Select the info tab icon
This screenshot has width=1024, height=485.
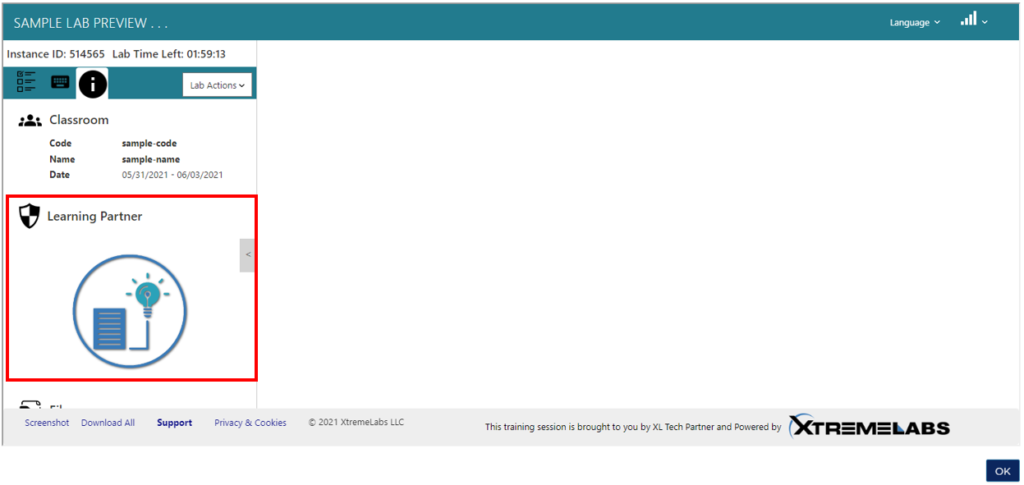pos(93,85)
